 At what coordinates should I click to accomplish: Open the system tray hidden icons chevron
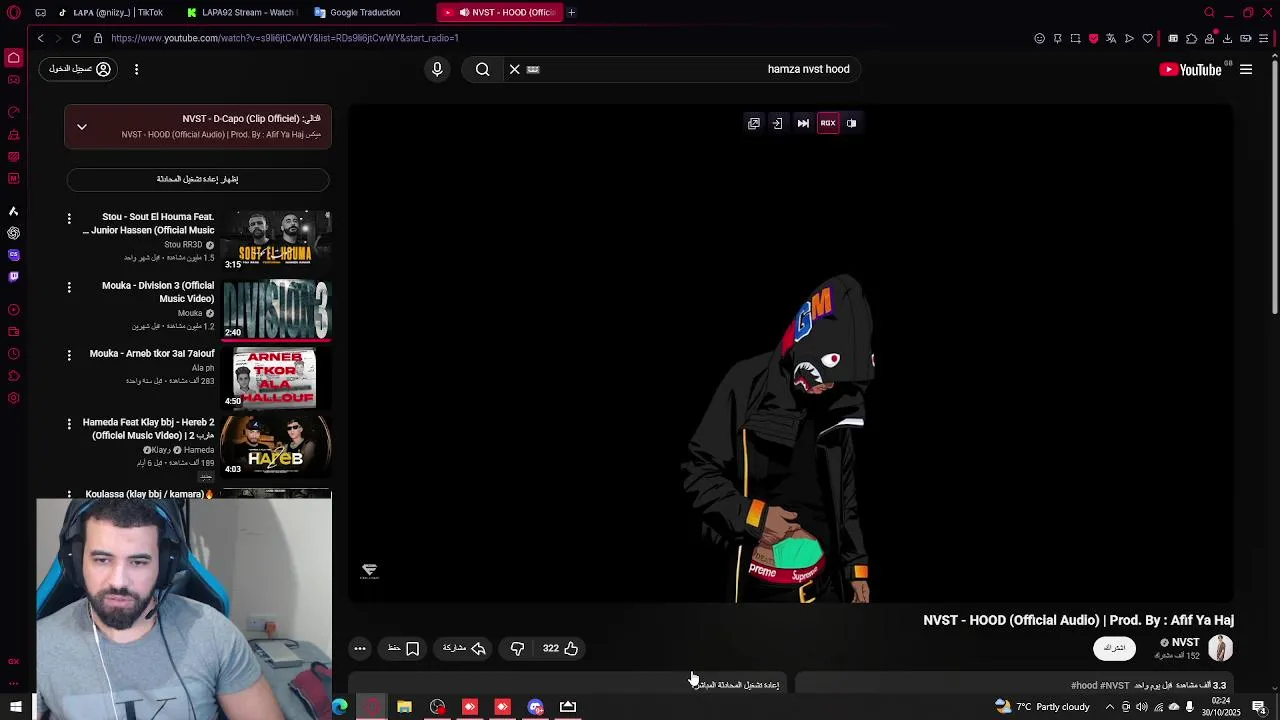pyautogui.click(x=1109, y=707)
